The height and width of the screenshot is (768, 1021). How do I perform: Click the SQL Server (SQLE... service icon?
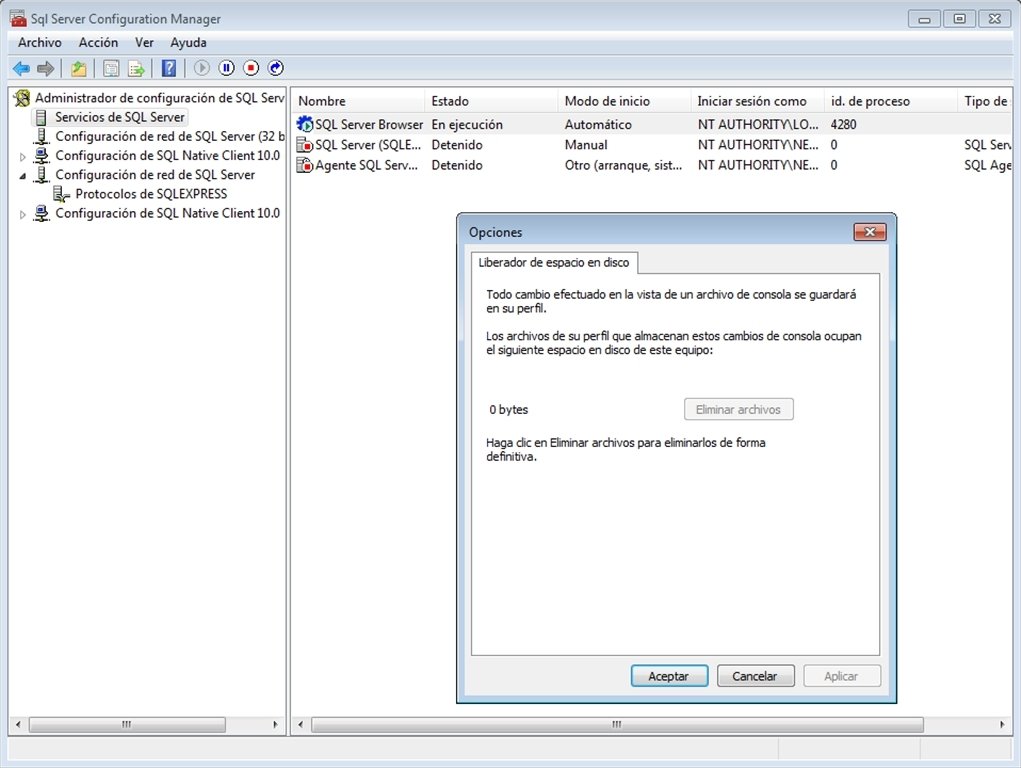[304, 145]
